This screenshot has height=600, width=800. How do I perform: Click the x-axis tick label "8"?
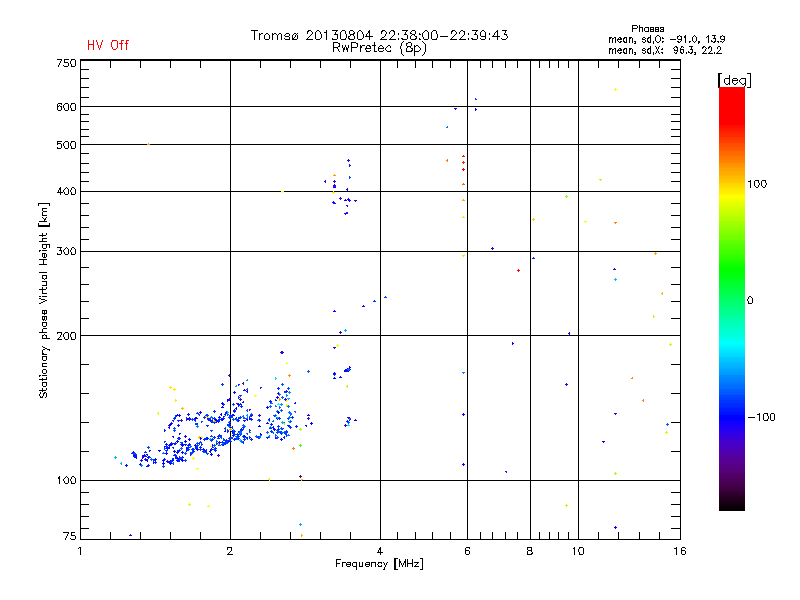pos(530,551)
